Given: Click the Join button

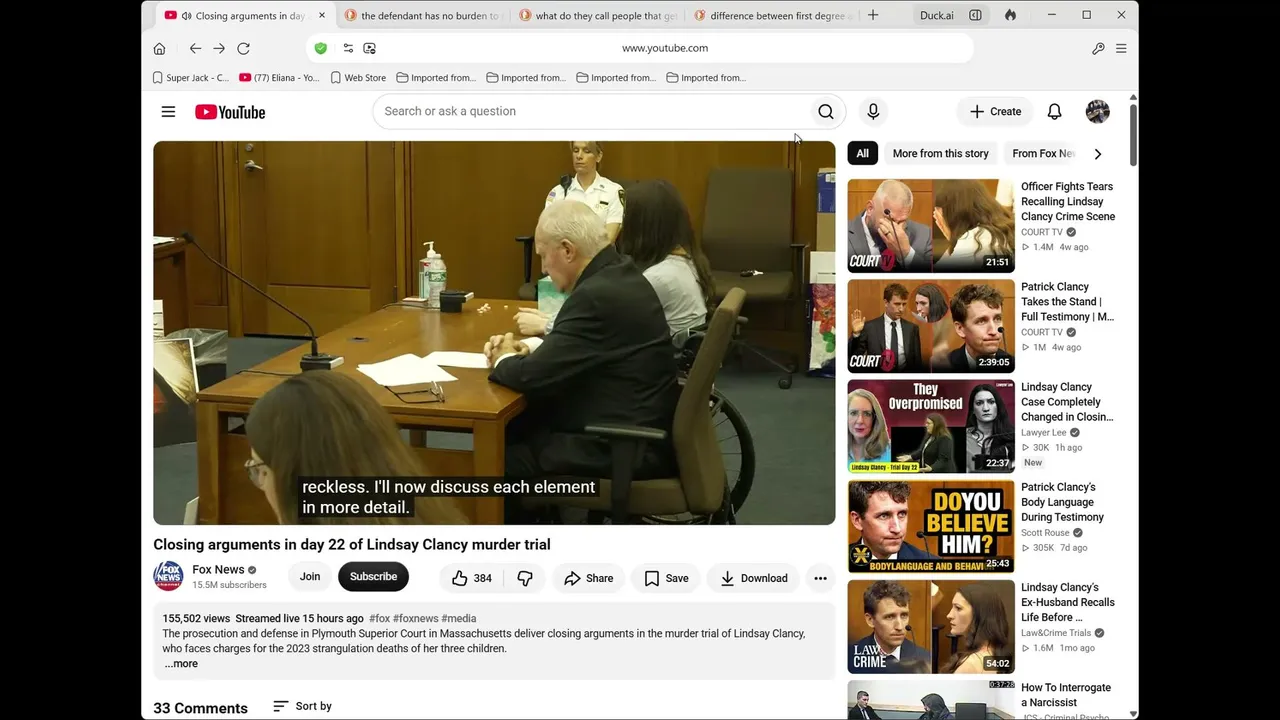Looking at the screenshot, I should click(310, 576).
